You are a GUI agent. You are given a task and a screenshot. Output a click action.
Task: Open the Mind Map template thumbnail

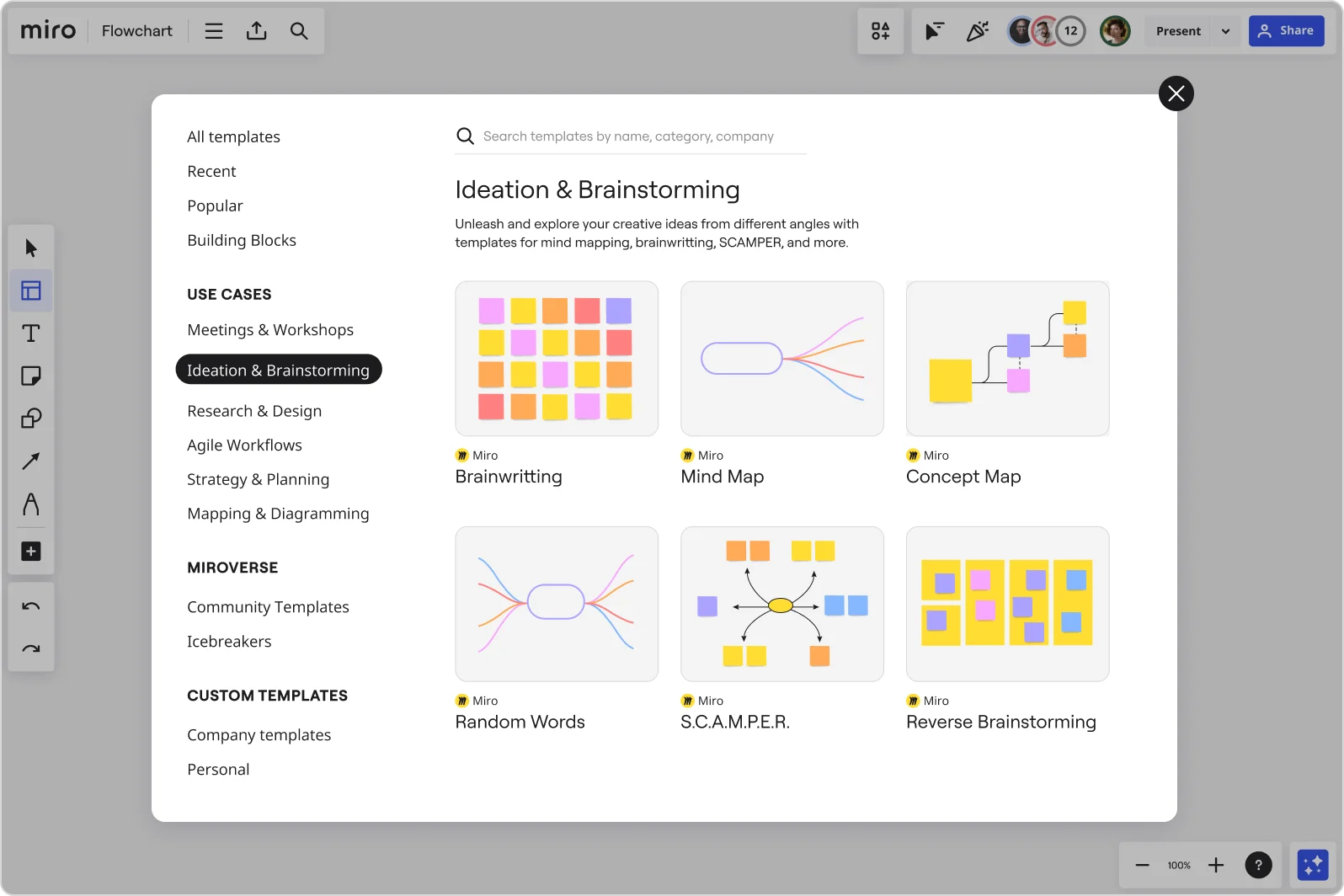781,359
